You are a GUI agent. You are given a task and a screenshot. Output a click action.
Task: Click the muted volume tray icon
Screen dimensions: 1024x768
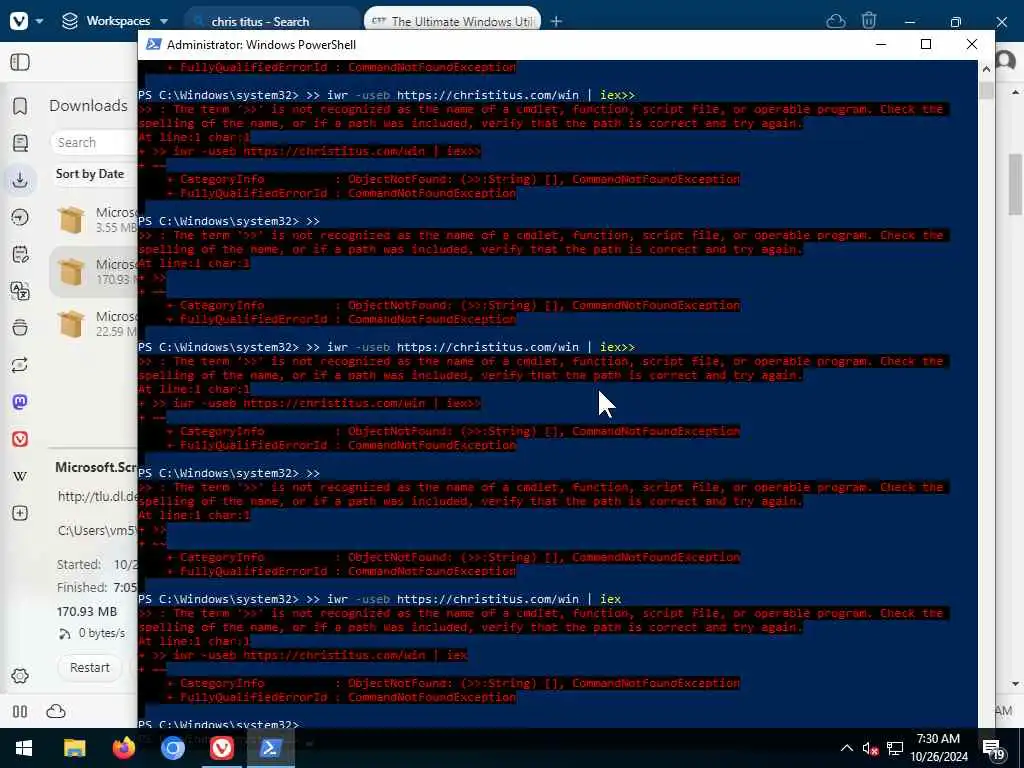(x=871, y=748)
